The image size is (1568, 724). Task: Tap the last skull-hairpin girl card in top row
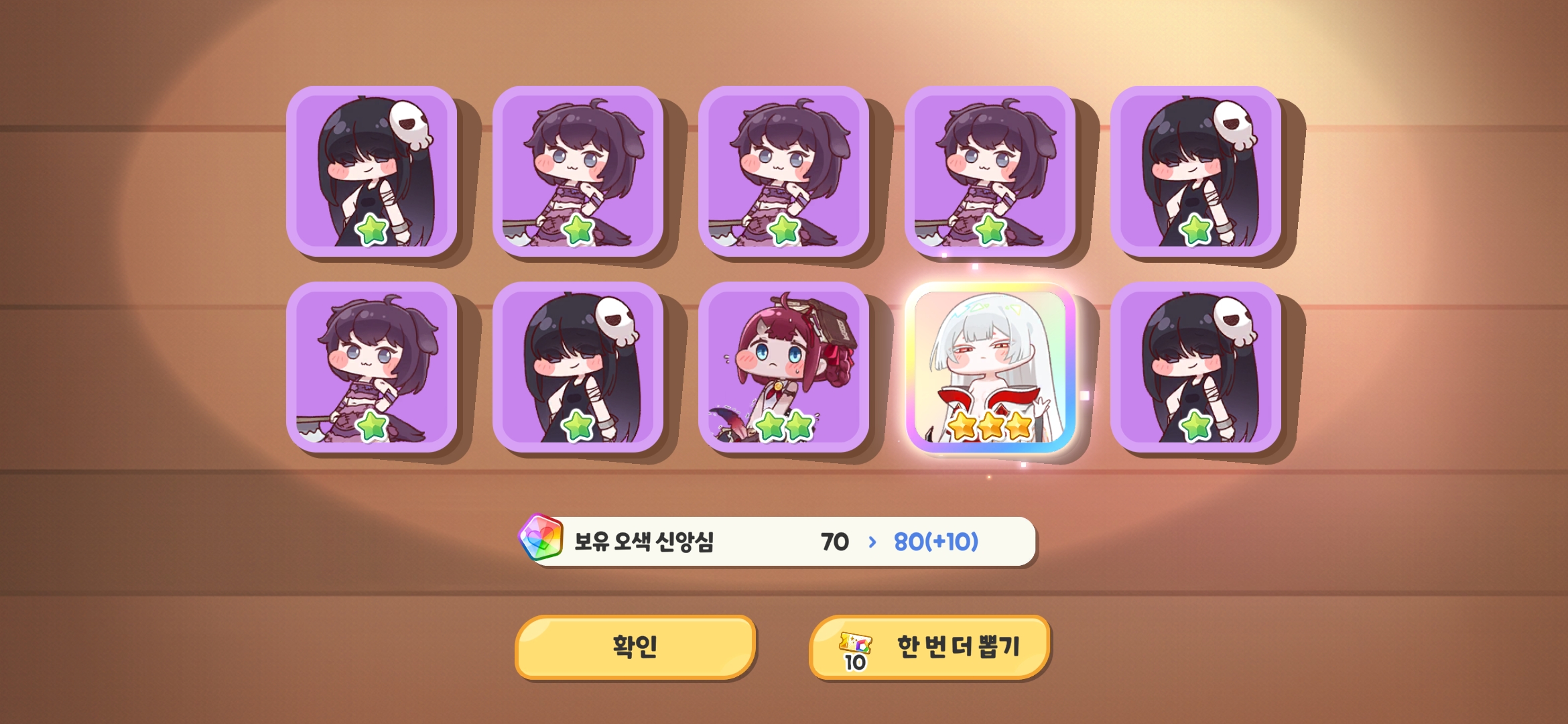click(1196, 171)
